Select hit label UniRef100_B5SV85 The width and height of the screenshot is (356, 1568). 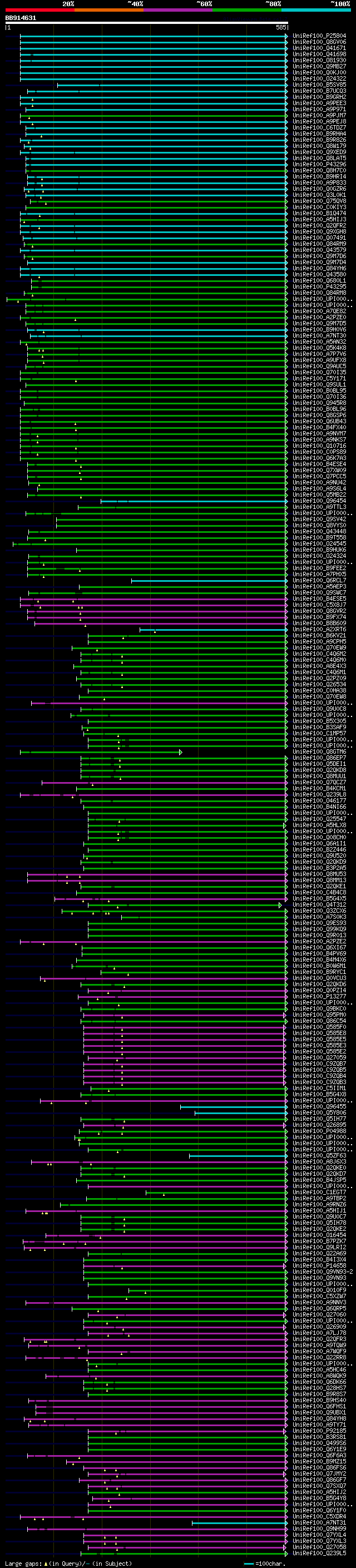click(319, 85)
